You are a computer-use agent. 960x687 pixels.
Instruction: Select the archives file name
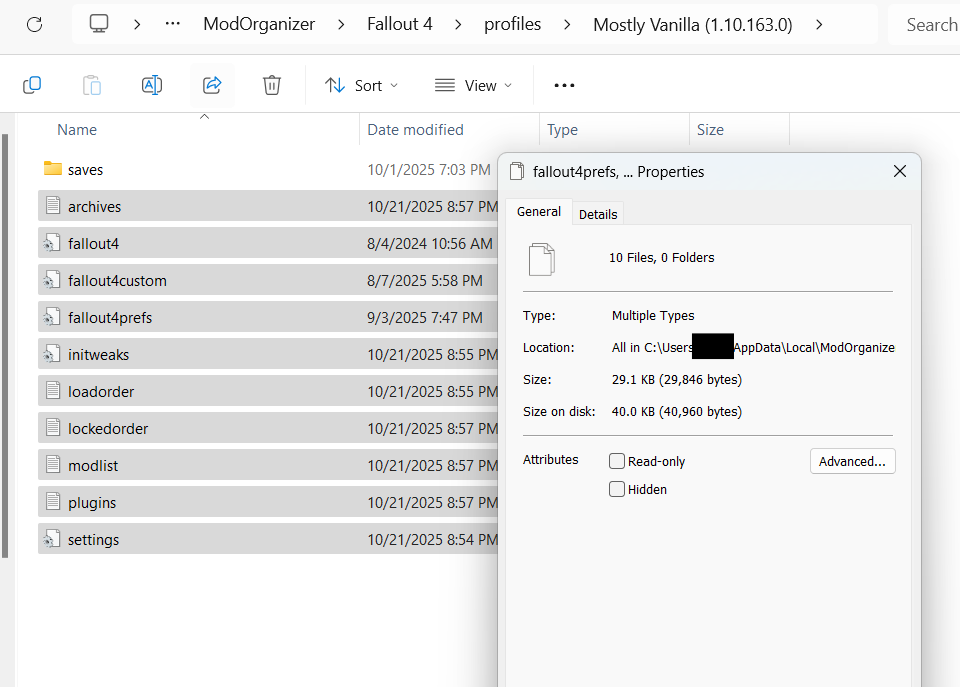(94, 207)
